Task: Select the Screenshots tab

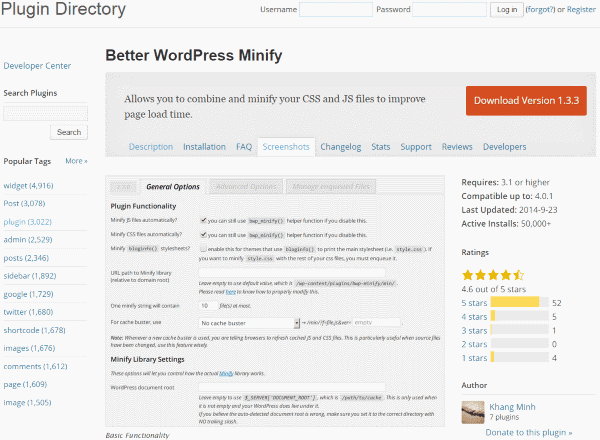Action: coord(286,147)
